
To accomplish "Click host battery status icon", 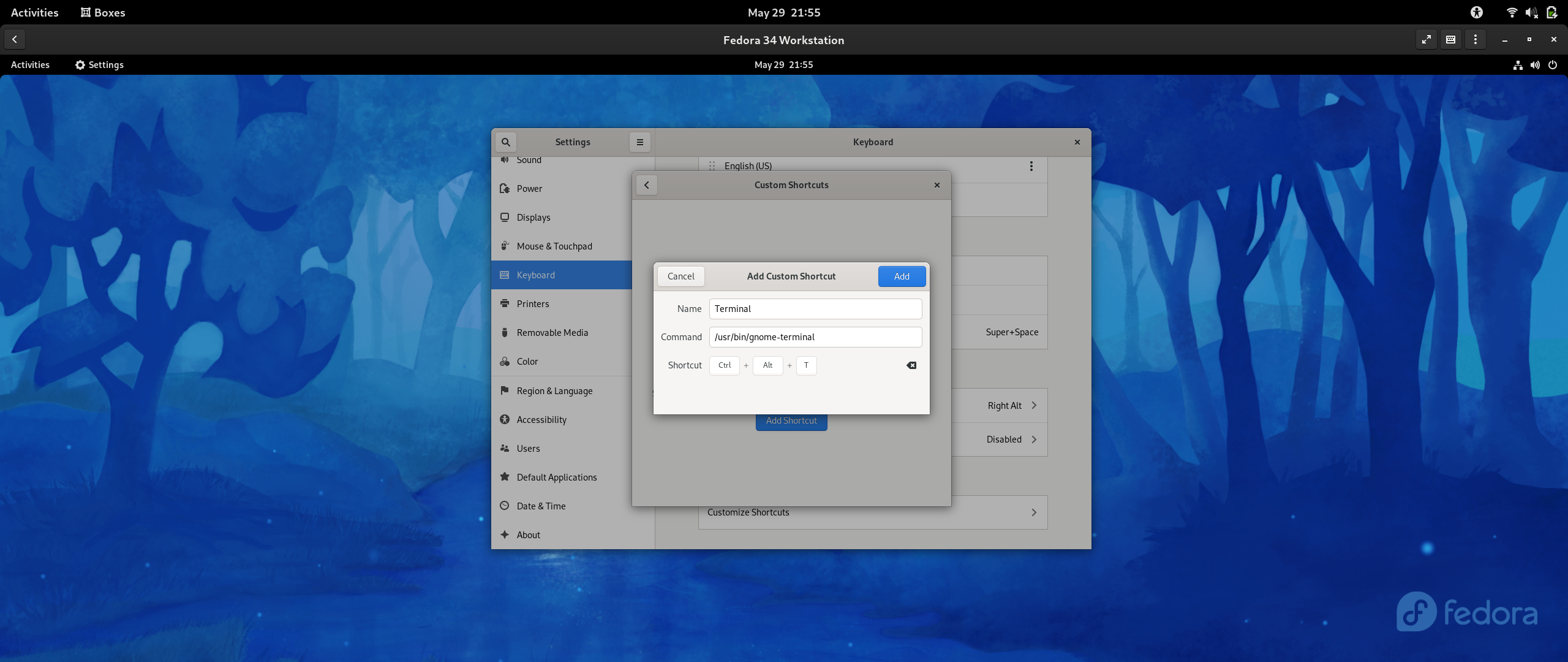I will point(1551,12).
